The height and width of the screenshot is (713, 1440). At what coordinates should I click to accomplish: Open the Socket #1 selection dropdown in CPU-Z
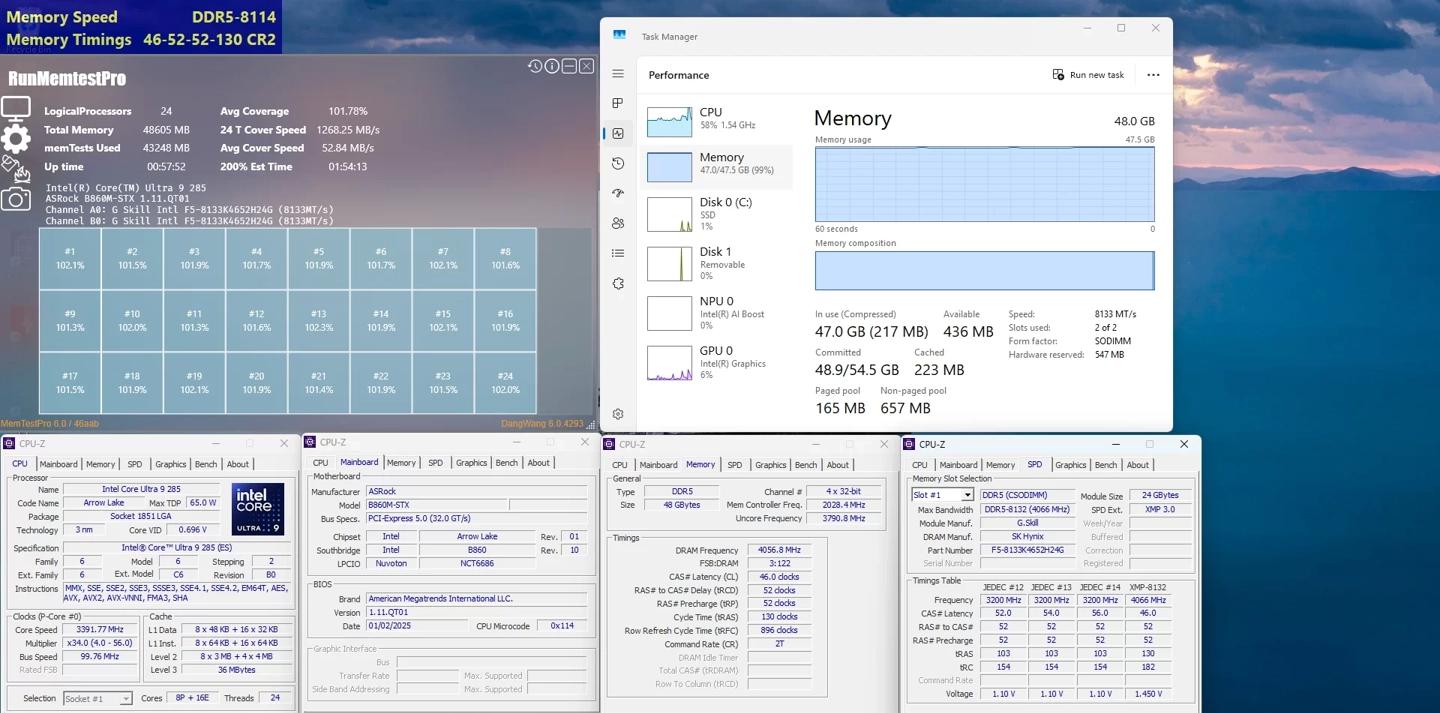tap(98, 698)
